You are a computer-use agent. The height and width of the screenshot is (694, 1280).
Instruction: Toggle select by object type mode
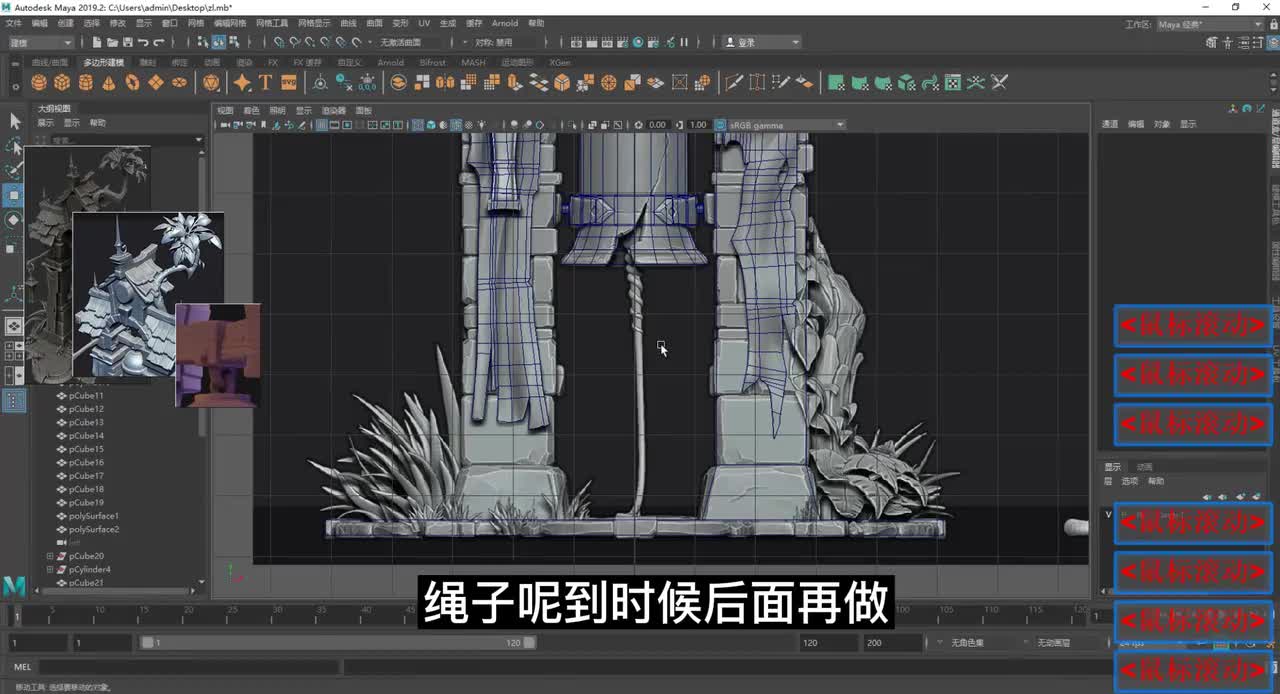tap(218, 42)
